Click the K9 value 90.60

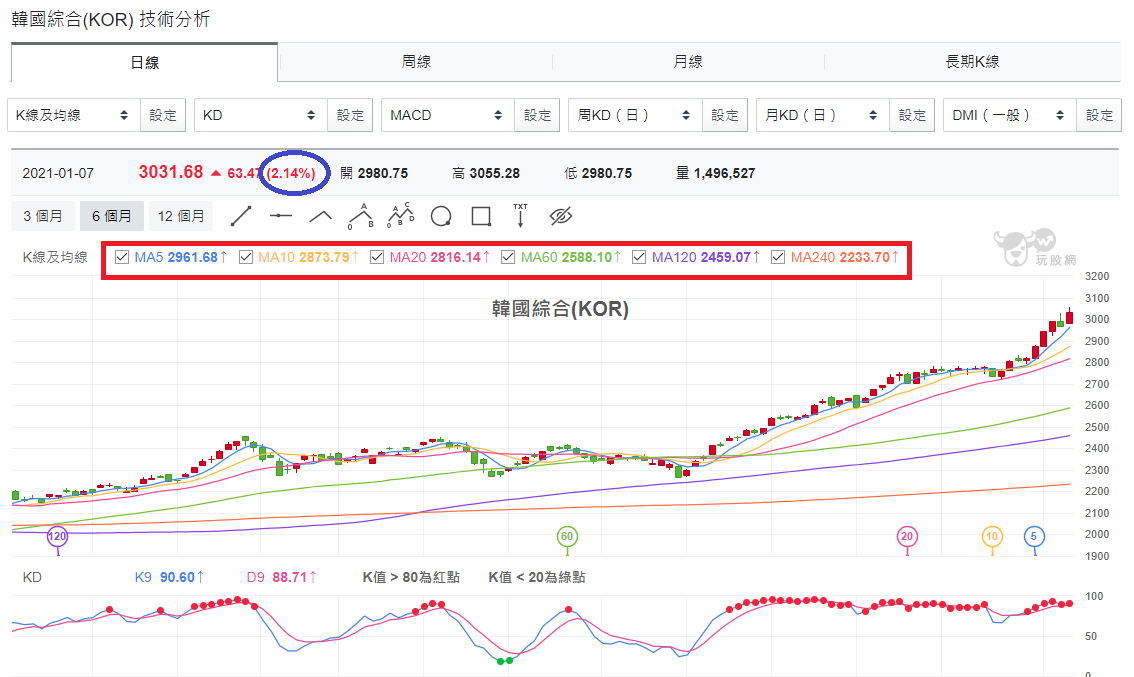tap(177, 577)
